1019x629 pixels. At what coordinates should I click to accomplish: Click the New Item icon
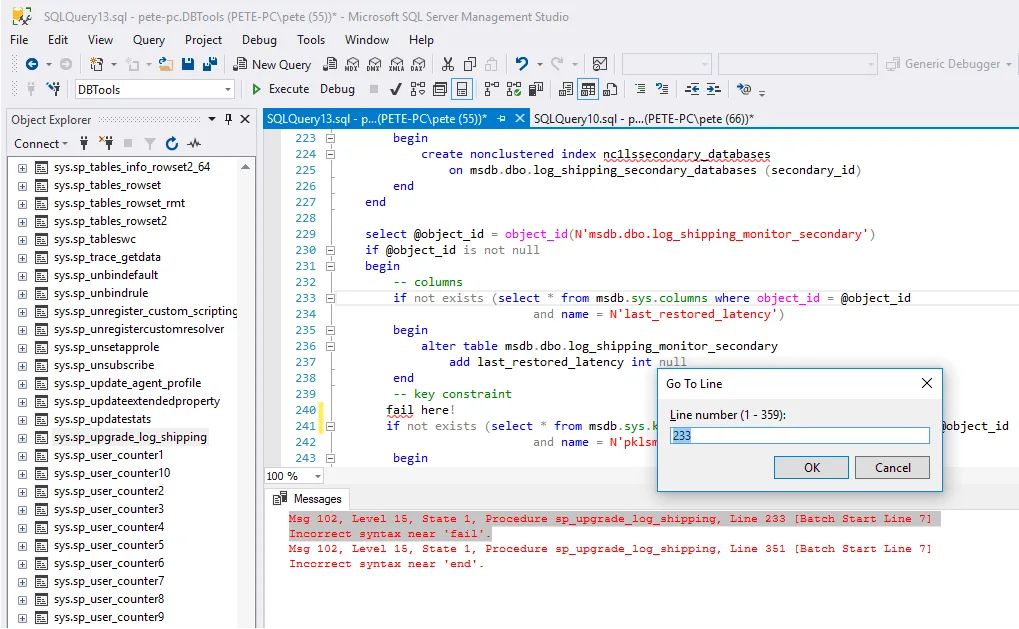96,64
